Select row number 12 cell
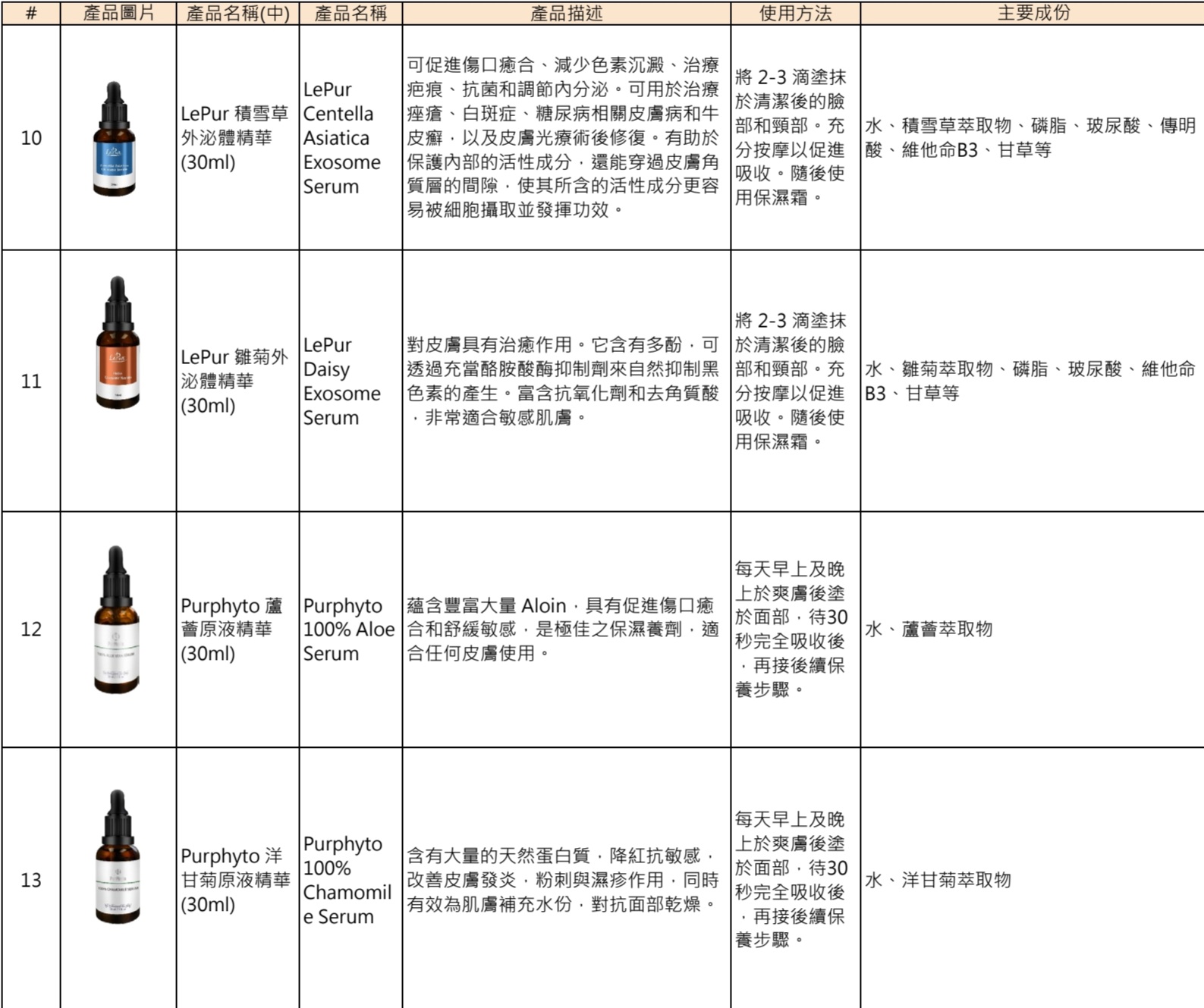 [31, 629]
